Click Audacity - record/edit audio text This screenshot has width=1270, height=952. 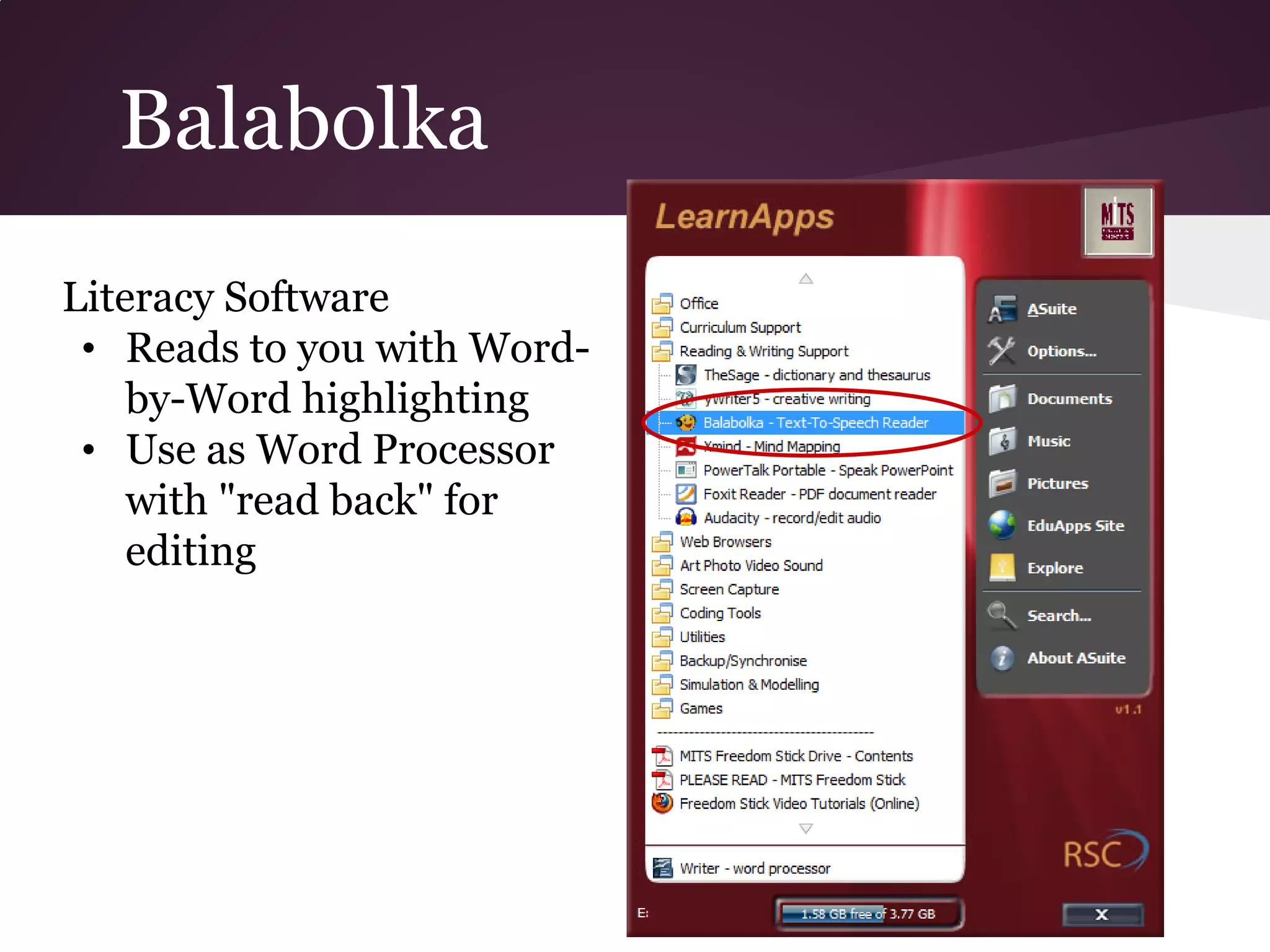coord(792,518)
